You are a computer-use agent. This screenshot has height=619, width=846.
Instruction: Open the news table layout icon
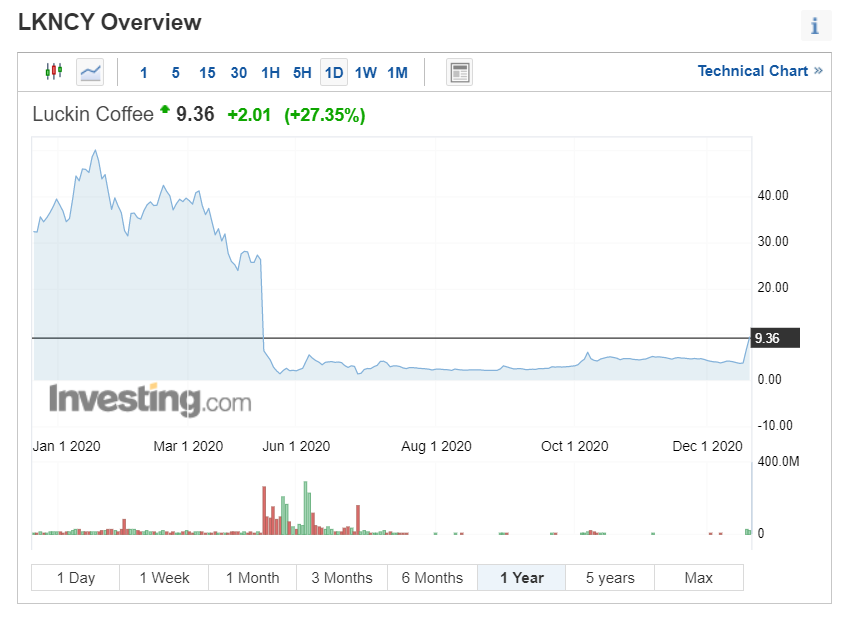click(460, 72)
